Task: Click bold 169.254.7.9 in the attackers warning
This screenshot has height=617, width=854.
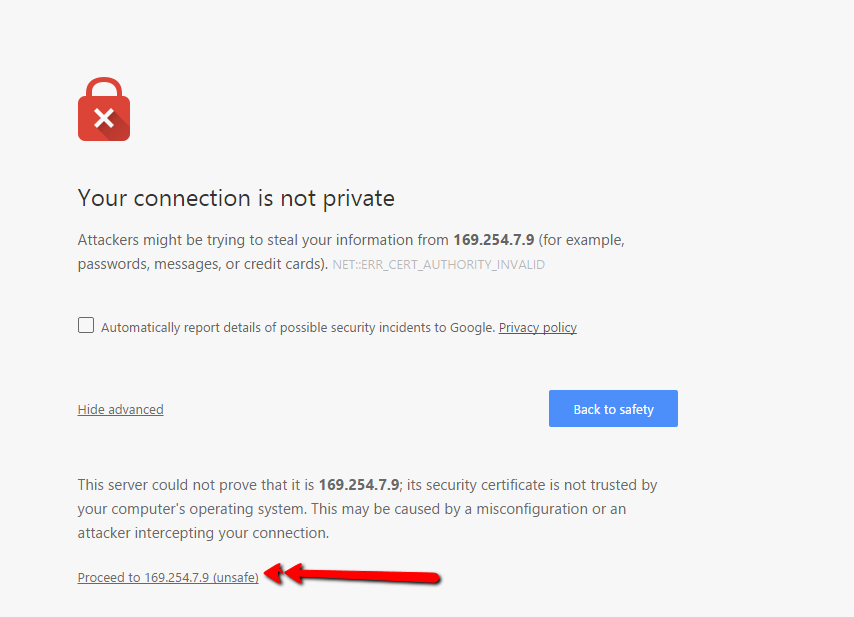Action: [x=495, y=240]
